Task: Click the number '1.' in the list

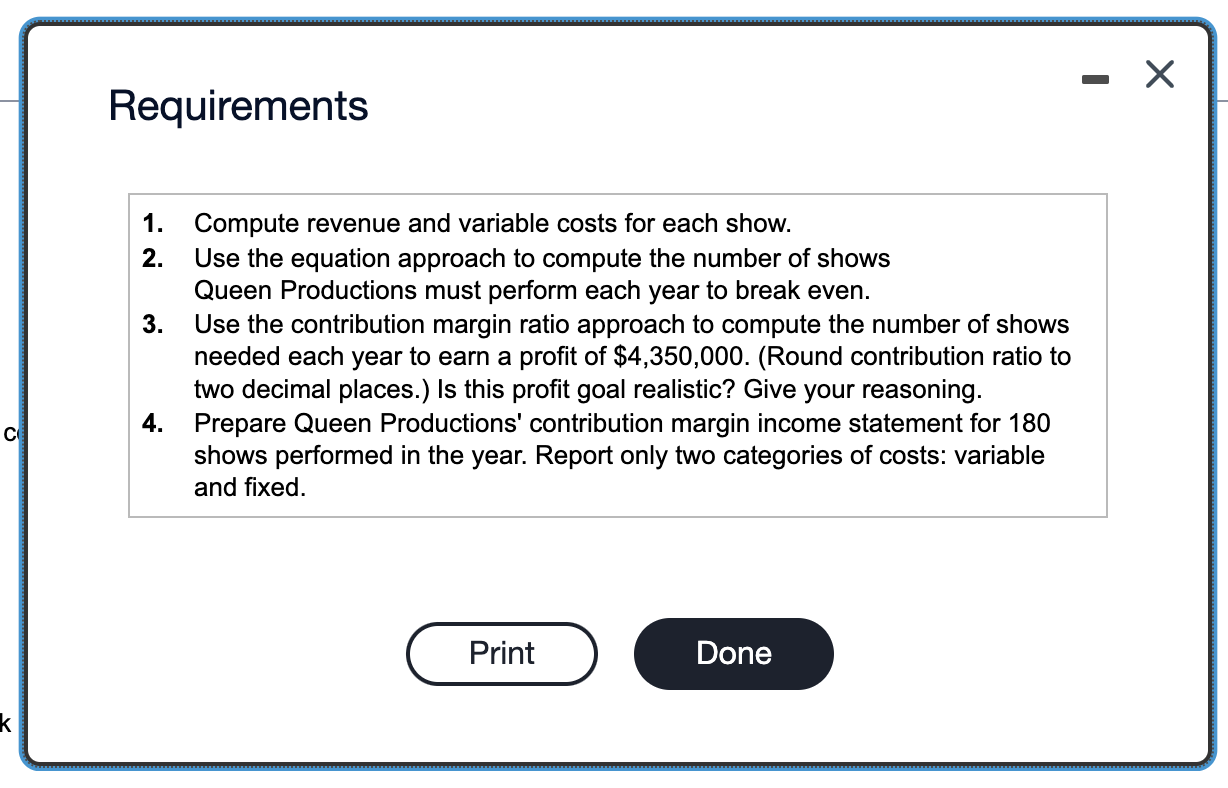Action: (x=150, y=223)
